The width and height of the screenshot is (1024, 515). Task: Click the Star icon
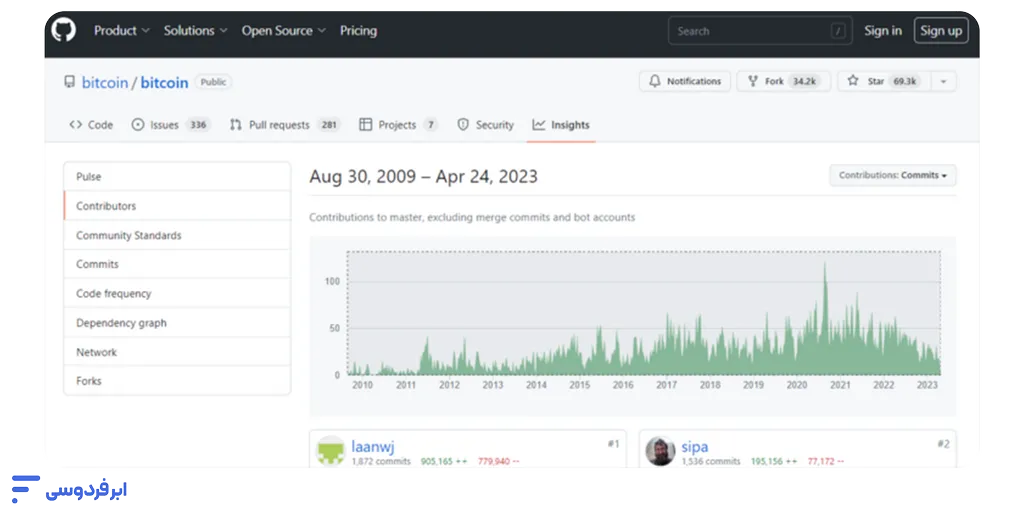(853, 81)
